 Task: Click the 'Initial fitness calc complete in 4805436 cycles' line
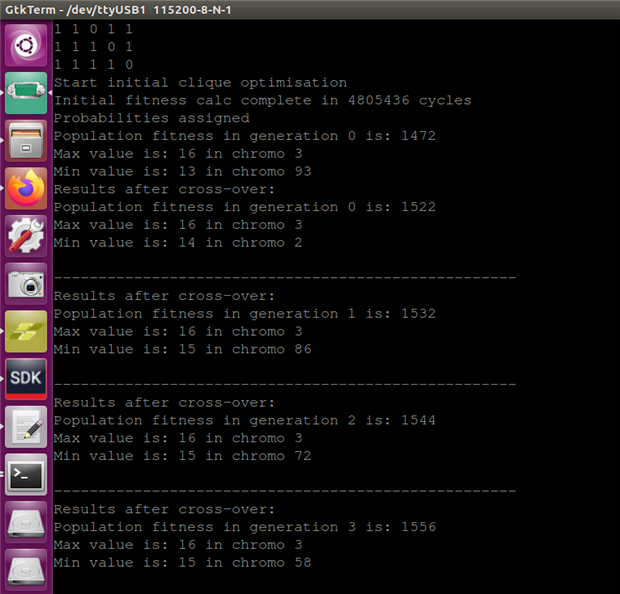pos(263,100)
